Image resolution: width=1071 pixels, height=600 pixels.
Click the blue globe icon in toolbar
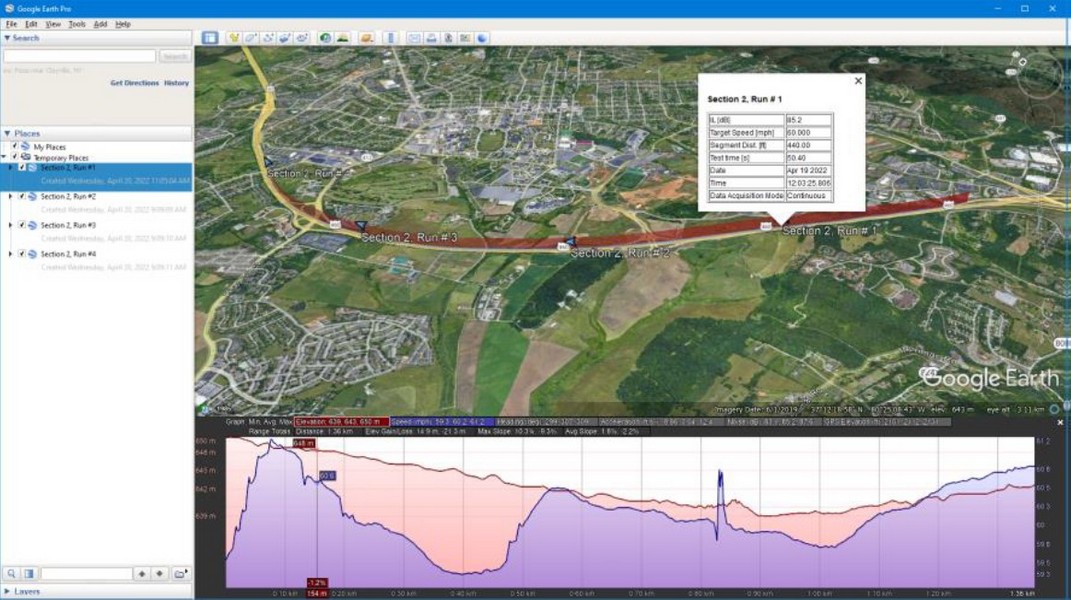[x=483, y=38]
